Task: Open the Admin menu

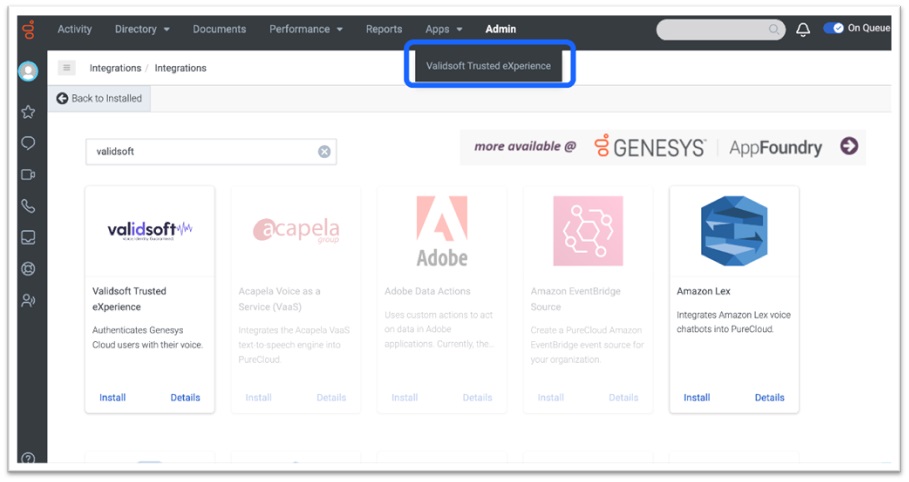Action: (x=501, y=29)
